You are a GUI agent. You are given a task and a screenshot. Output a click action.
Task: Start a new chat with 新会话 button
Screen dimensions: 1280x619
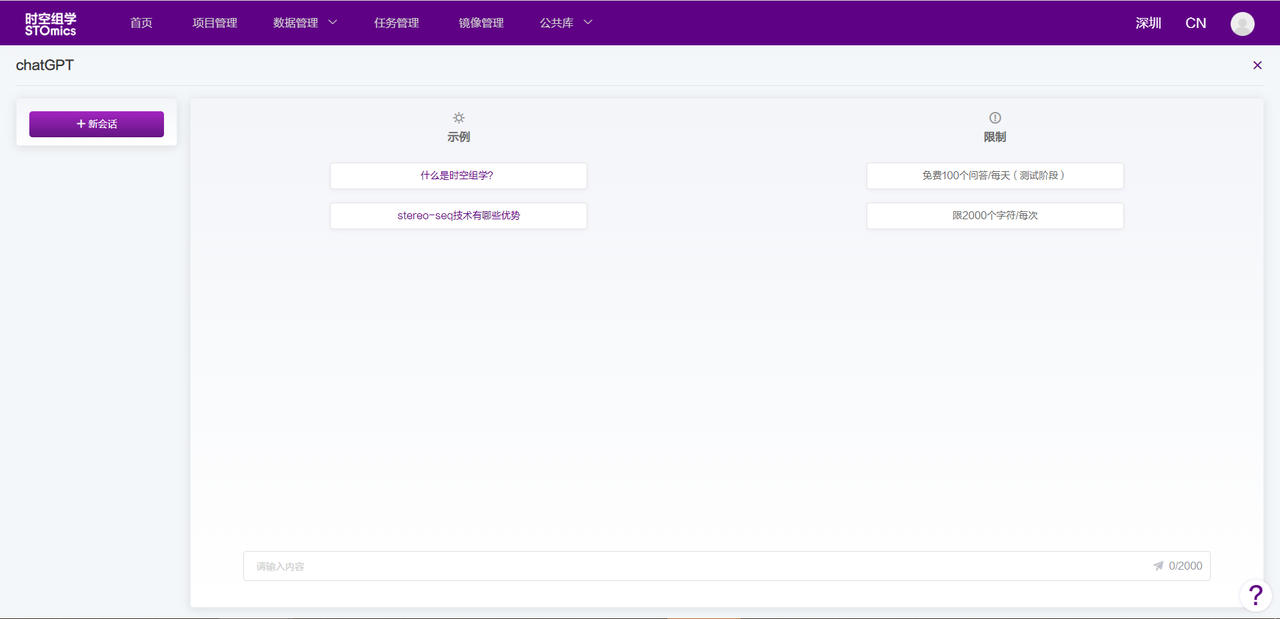[97, 124]
